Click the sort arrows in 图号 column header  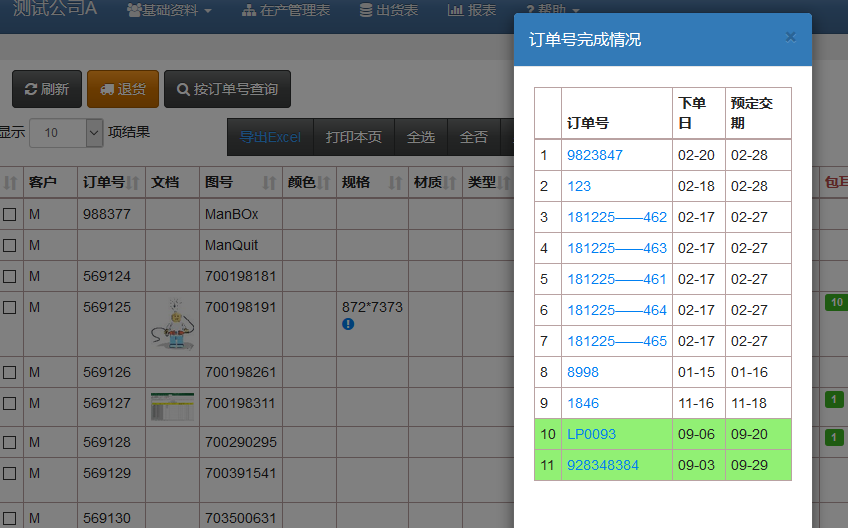pyautogui.click(x=269, y=183)
